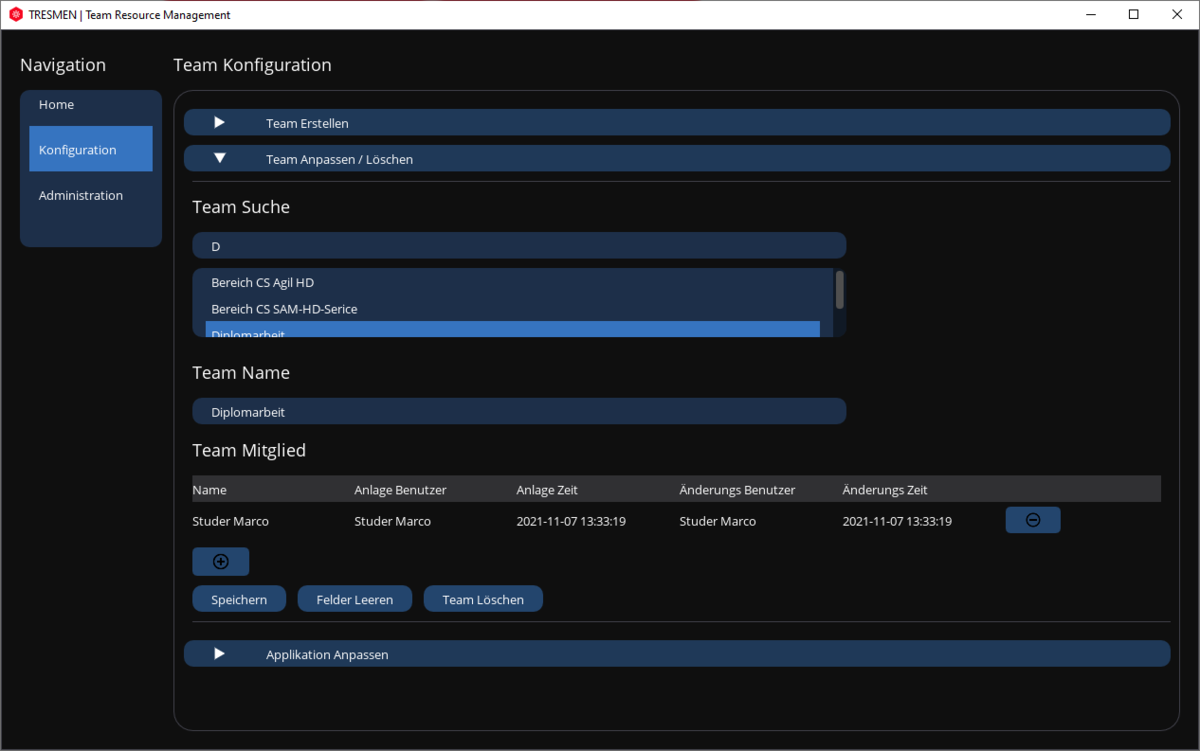Maximize the TRESMEN window
Image resolution: width=1200 pixels, height=751 pixels.
coord(1133,15)
